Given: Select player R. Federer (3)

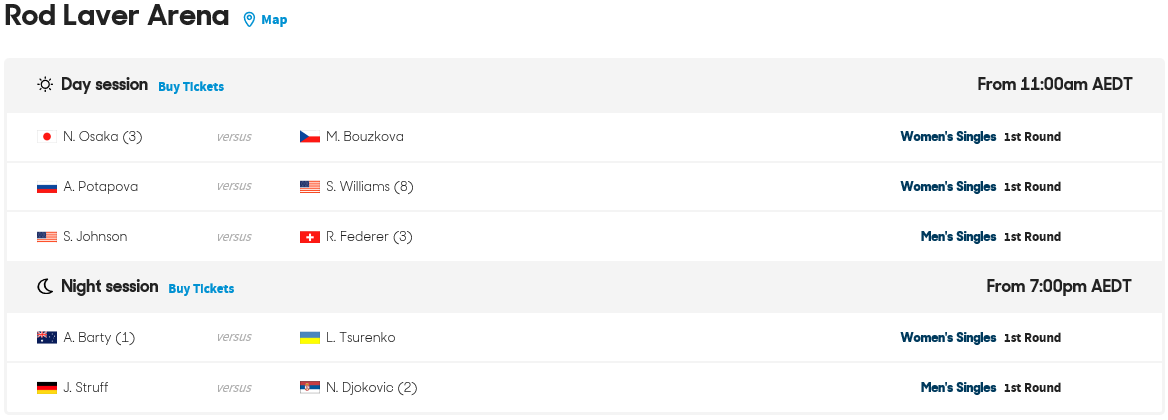Looking at the screenshot, I should click(369, 237).
